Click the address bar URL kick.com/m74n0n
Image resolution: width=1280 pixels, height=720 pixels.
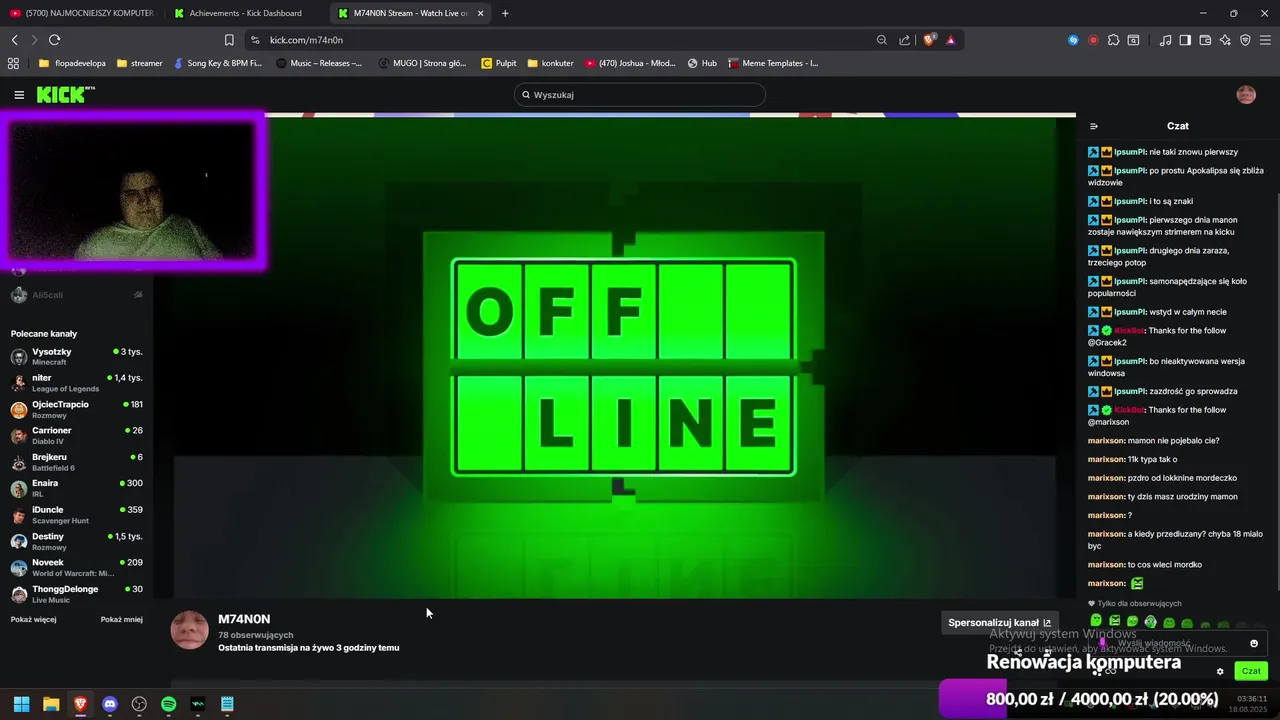click(x=306, y=40)
